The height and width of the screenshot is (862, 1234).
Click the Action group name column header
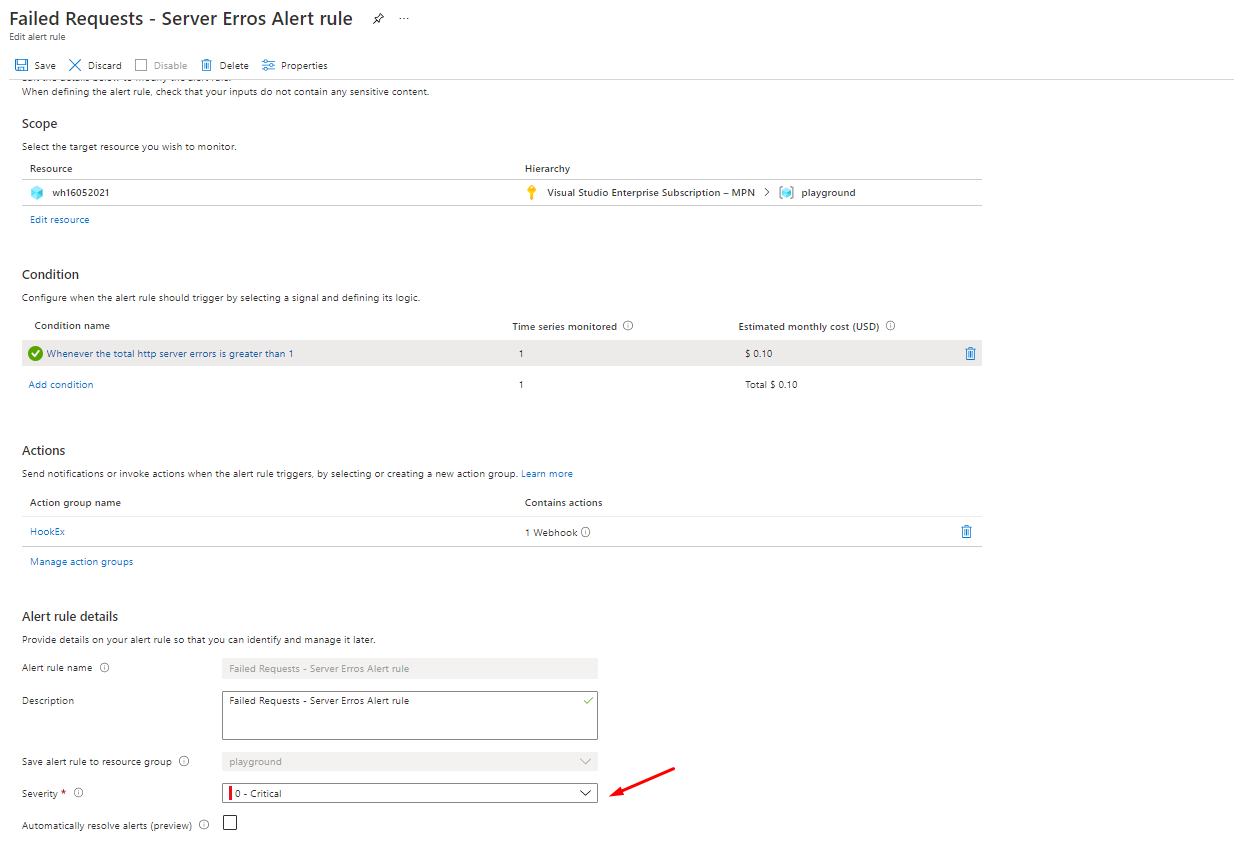(75, 503)
